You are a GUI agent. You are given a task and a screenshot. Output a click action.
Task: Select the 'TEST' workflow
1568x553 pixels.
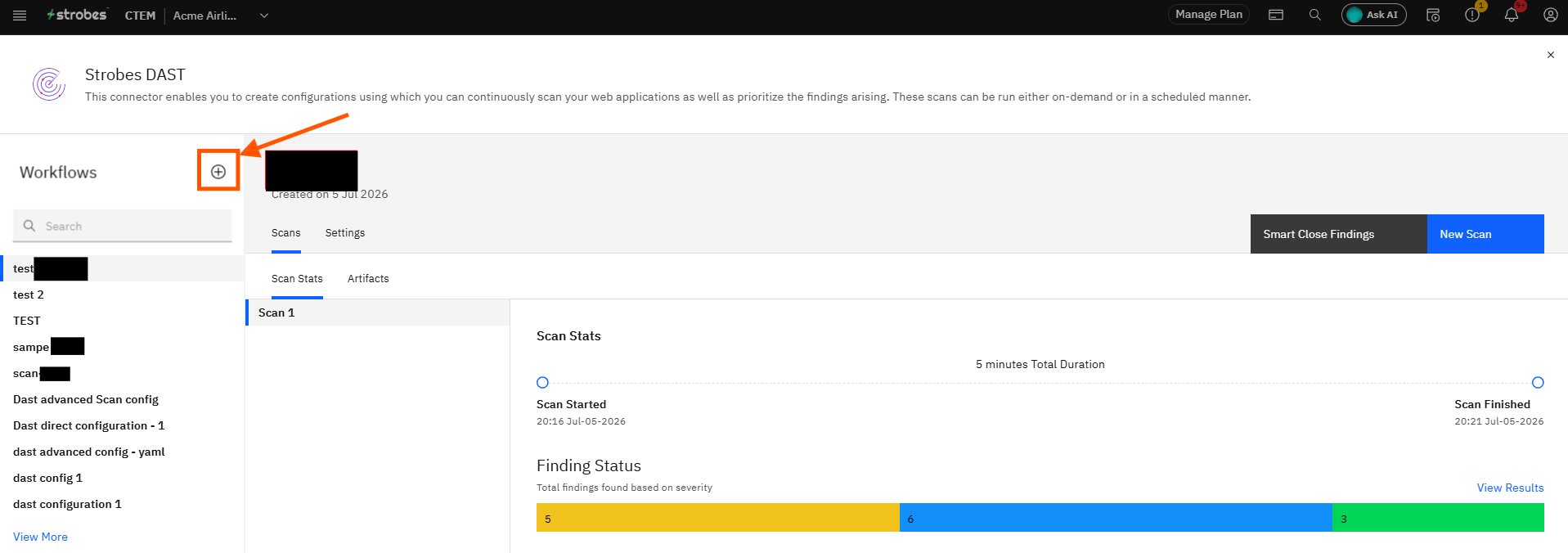[x=123, y=321]
